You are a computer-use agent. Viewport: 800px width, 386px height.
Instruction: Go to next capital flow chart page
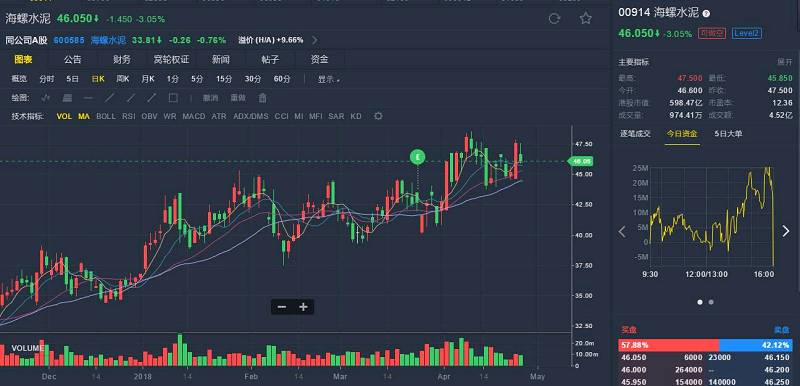(x=786, y=231)
